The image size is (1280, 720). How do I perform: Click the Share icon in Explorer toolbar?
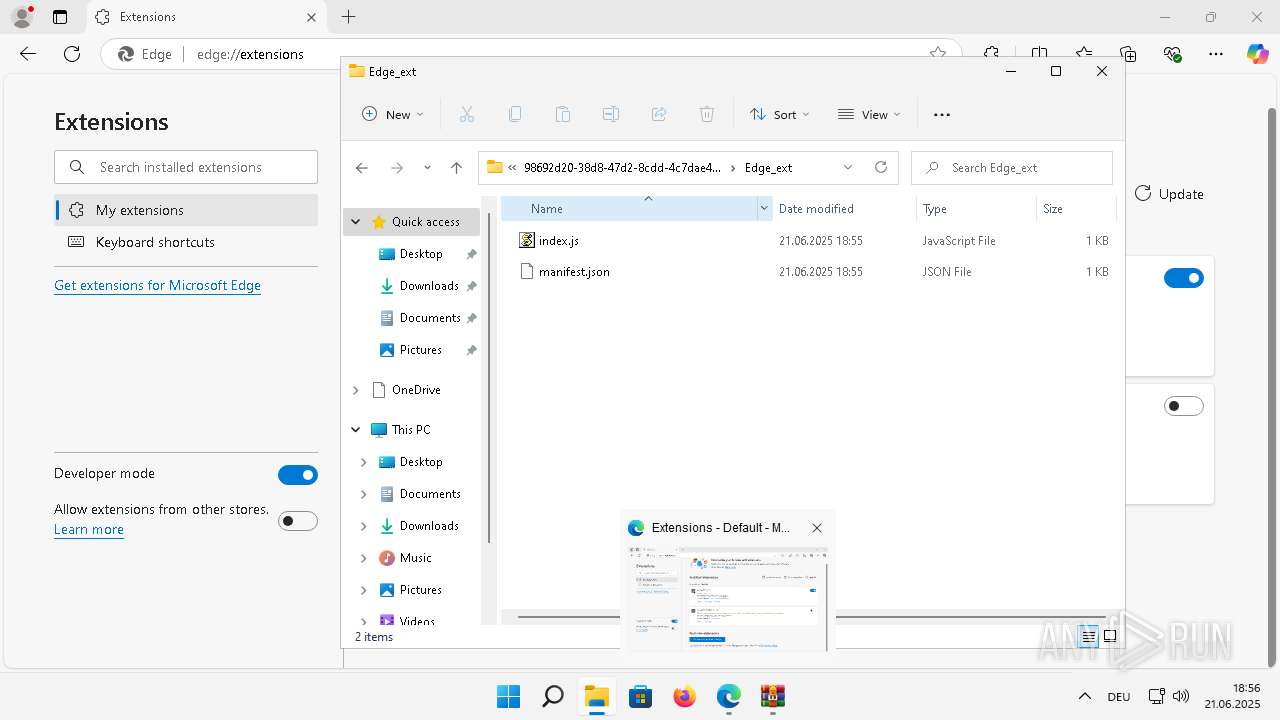click(x=659, y=115)
